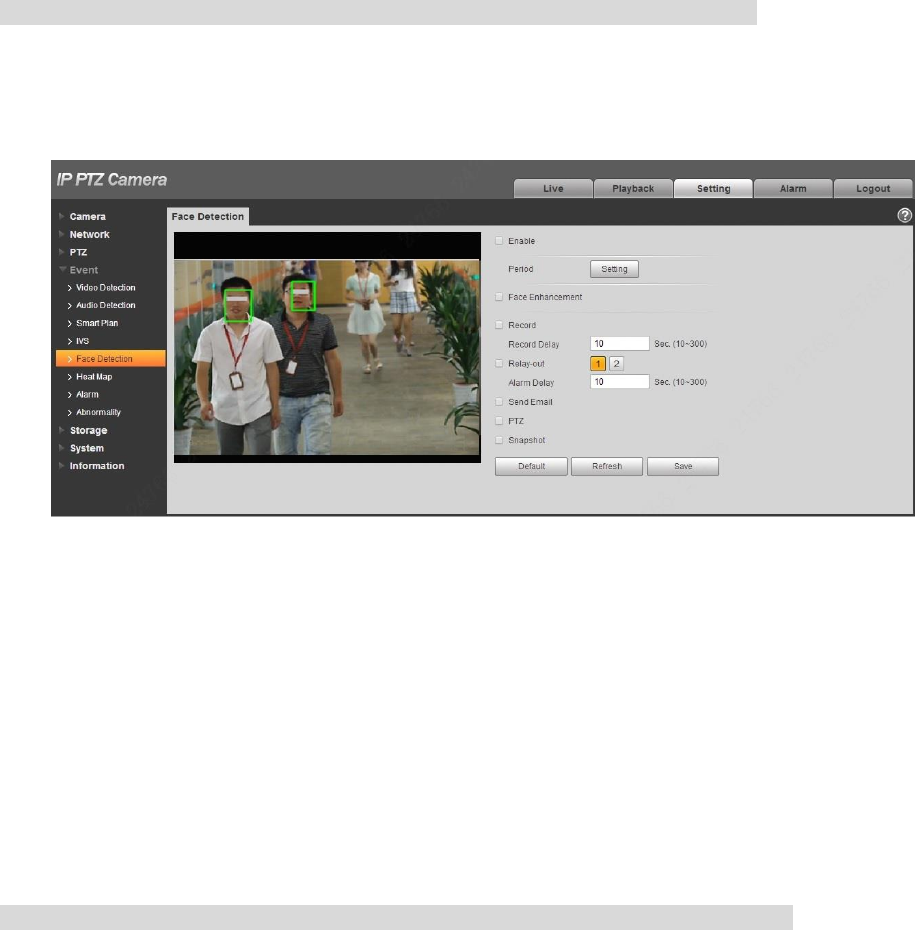Select the Face Detection page tab
915x930 pixels.
208,216
